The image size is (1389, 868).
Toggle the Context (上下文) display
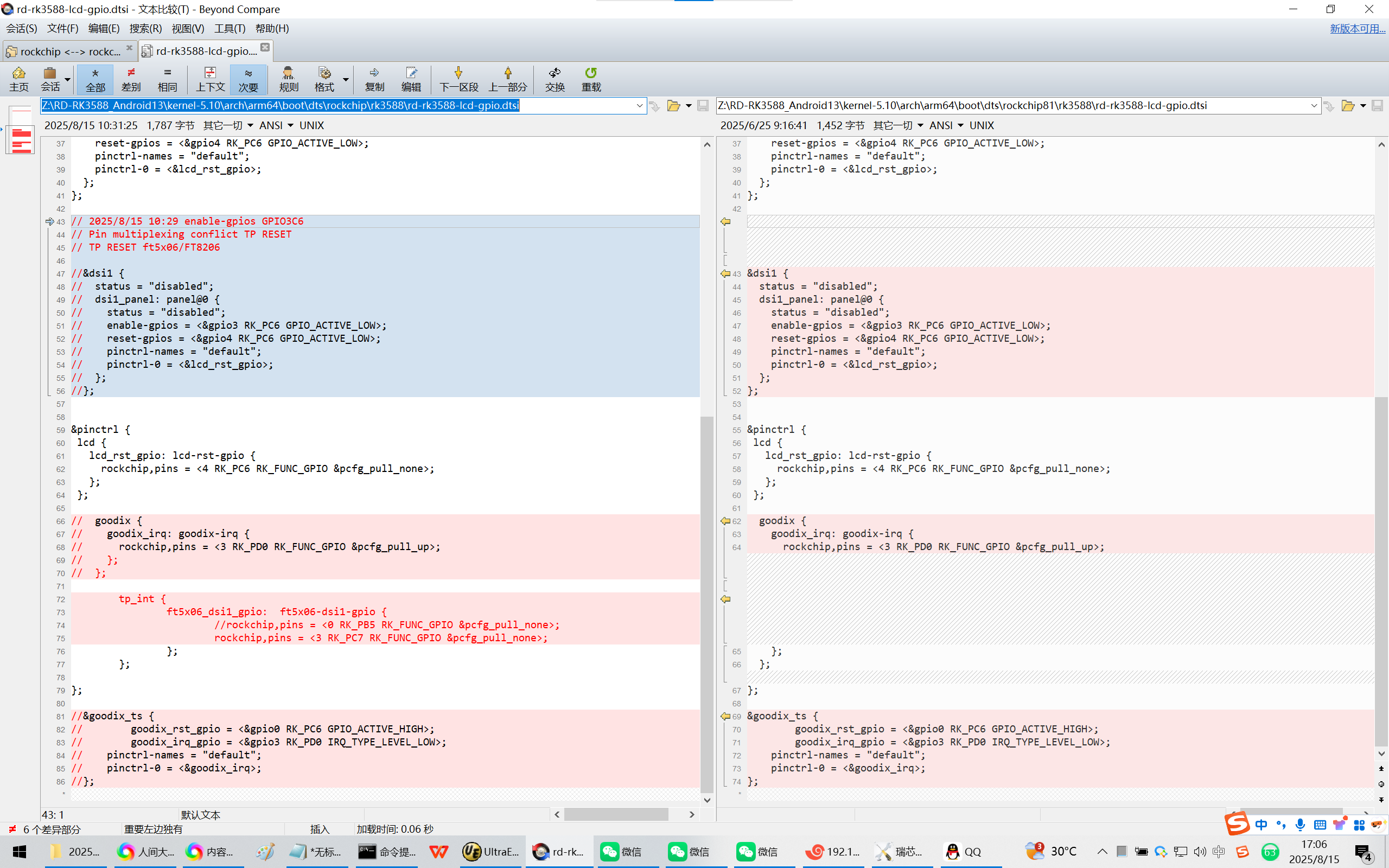pos(210,79)
